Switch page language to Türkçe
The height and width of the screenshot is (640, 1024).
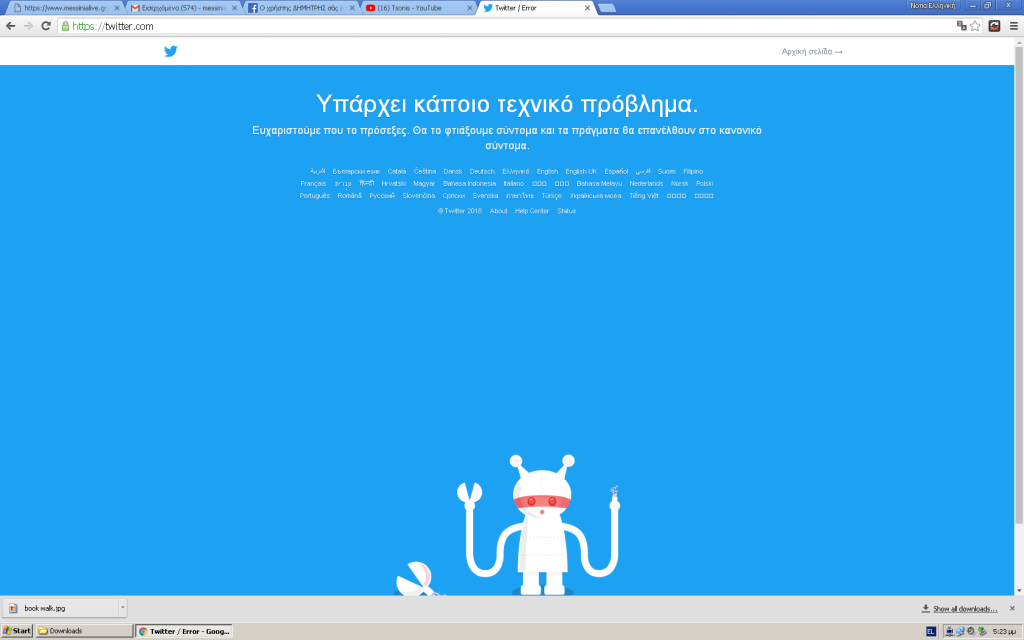pos(551,196)
